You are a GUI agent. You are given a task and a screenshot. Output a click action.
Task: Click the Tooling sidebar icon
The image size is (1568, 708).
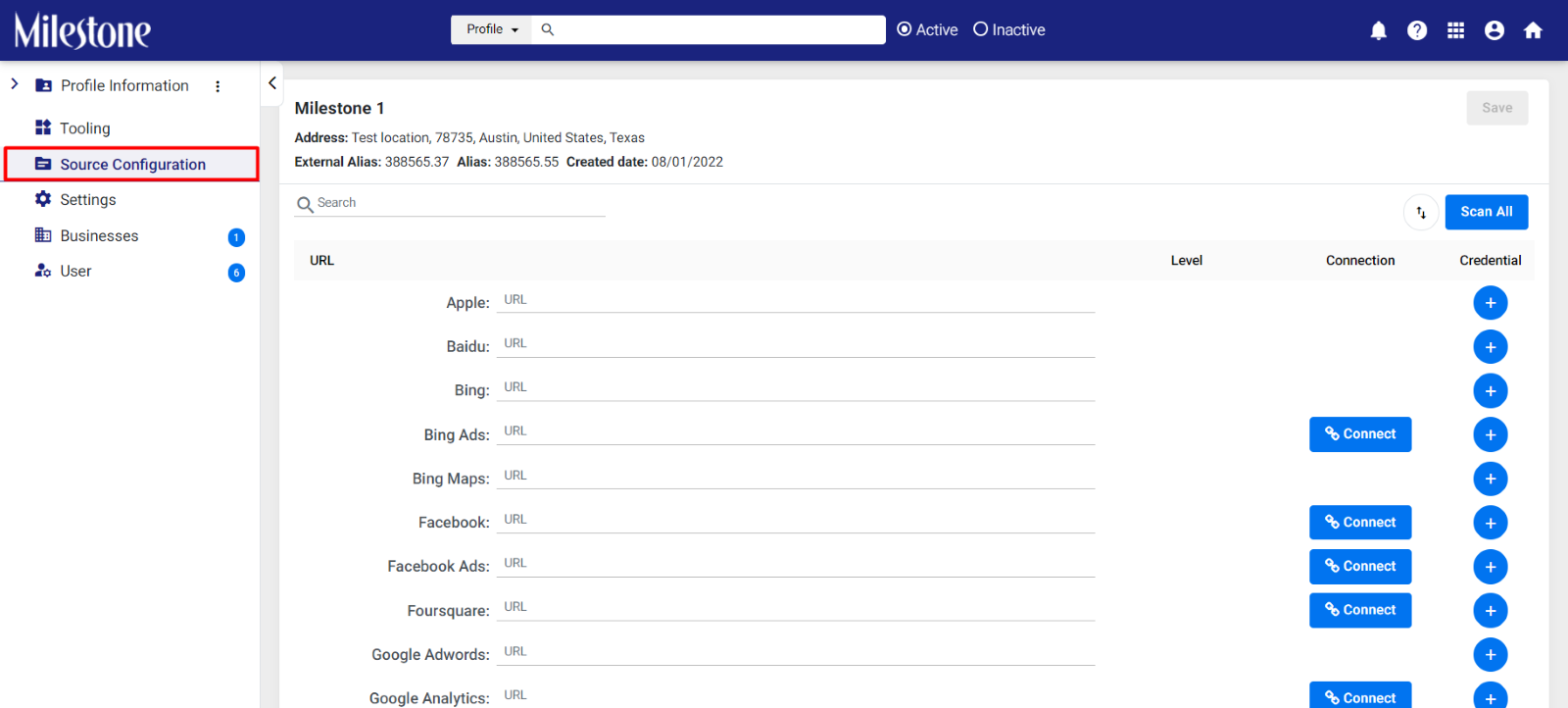(43, 127)
